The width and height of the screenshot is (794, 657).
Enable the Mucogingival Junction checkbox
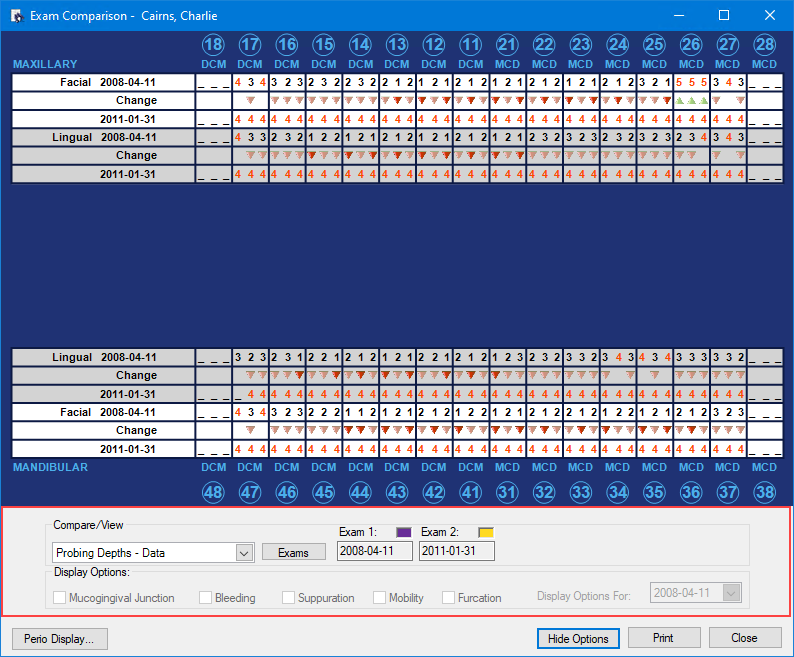61,598
